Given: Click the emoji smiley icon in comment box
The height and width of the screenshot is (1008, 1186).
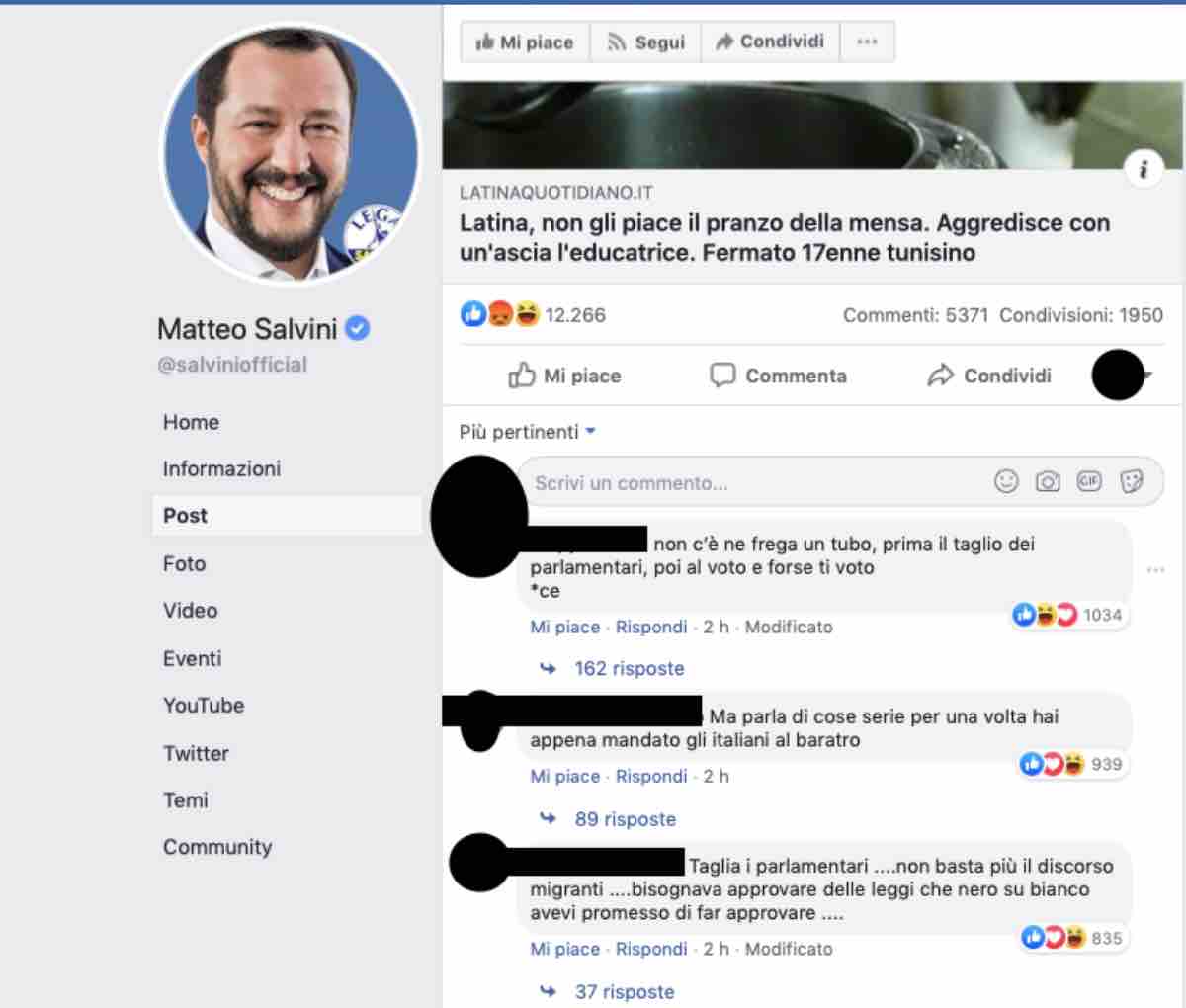Looking at the screenshot, I should point(1006,481).
